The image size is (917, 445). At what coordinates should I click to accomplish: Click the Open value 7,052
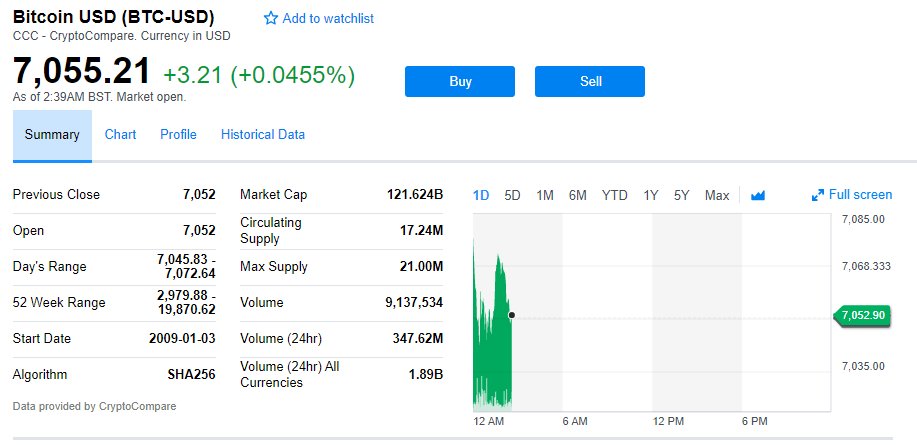click(199, 231)
